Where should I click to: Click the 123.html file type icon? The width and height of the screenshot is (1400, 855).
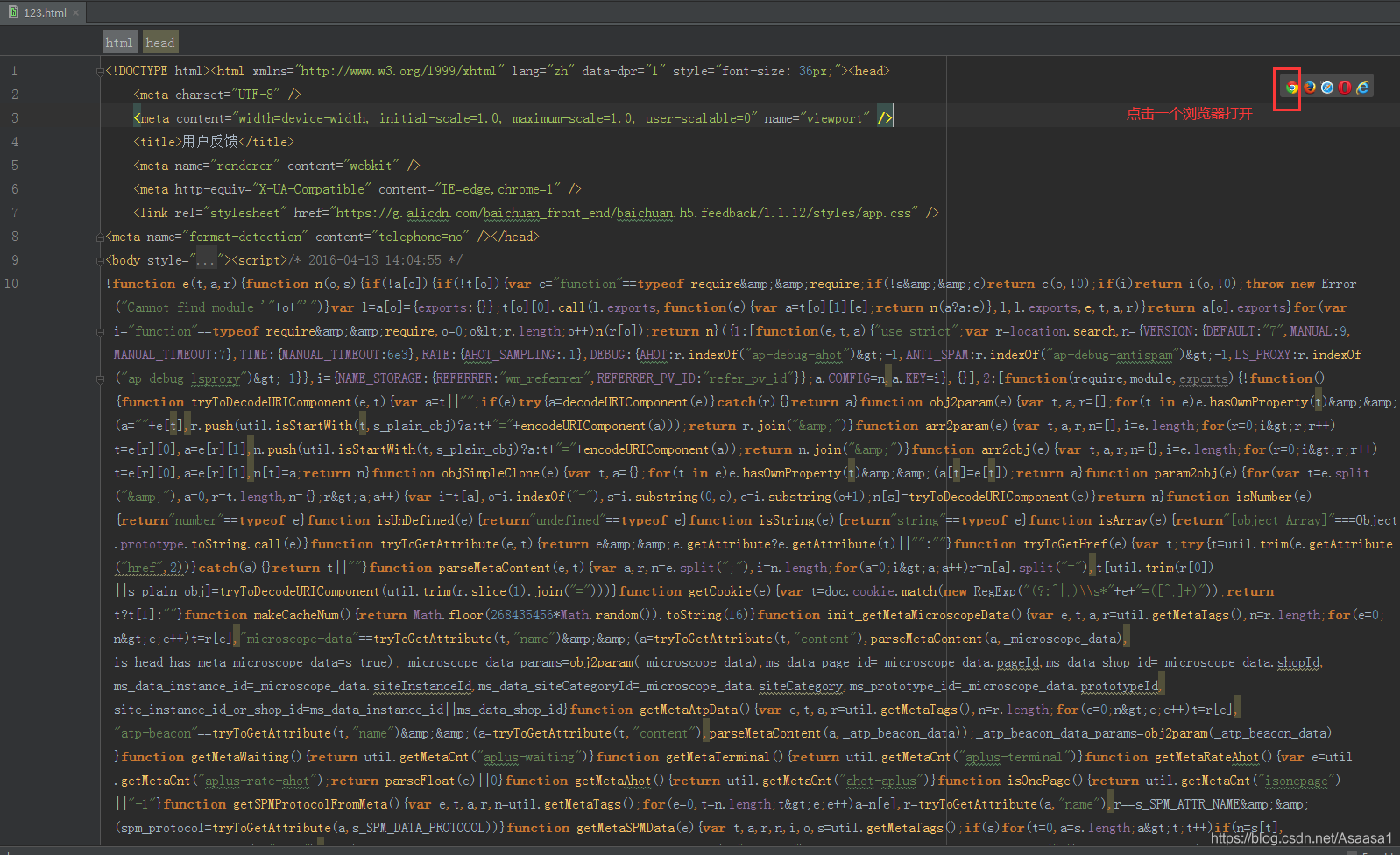[13, 12]
